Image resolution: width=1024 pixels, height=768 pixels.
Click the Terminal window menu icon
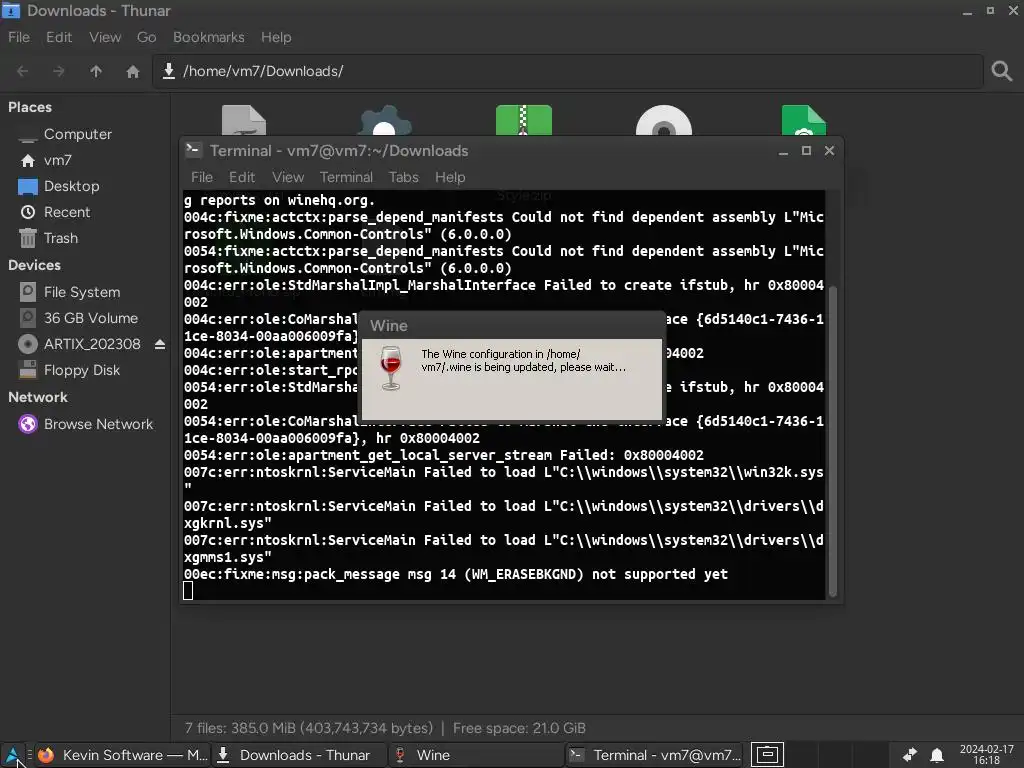click(x=193, y=150)
